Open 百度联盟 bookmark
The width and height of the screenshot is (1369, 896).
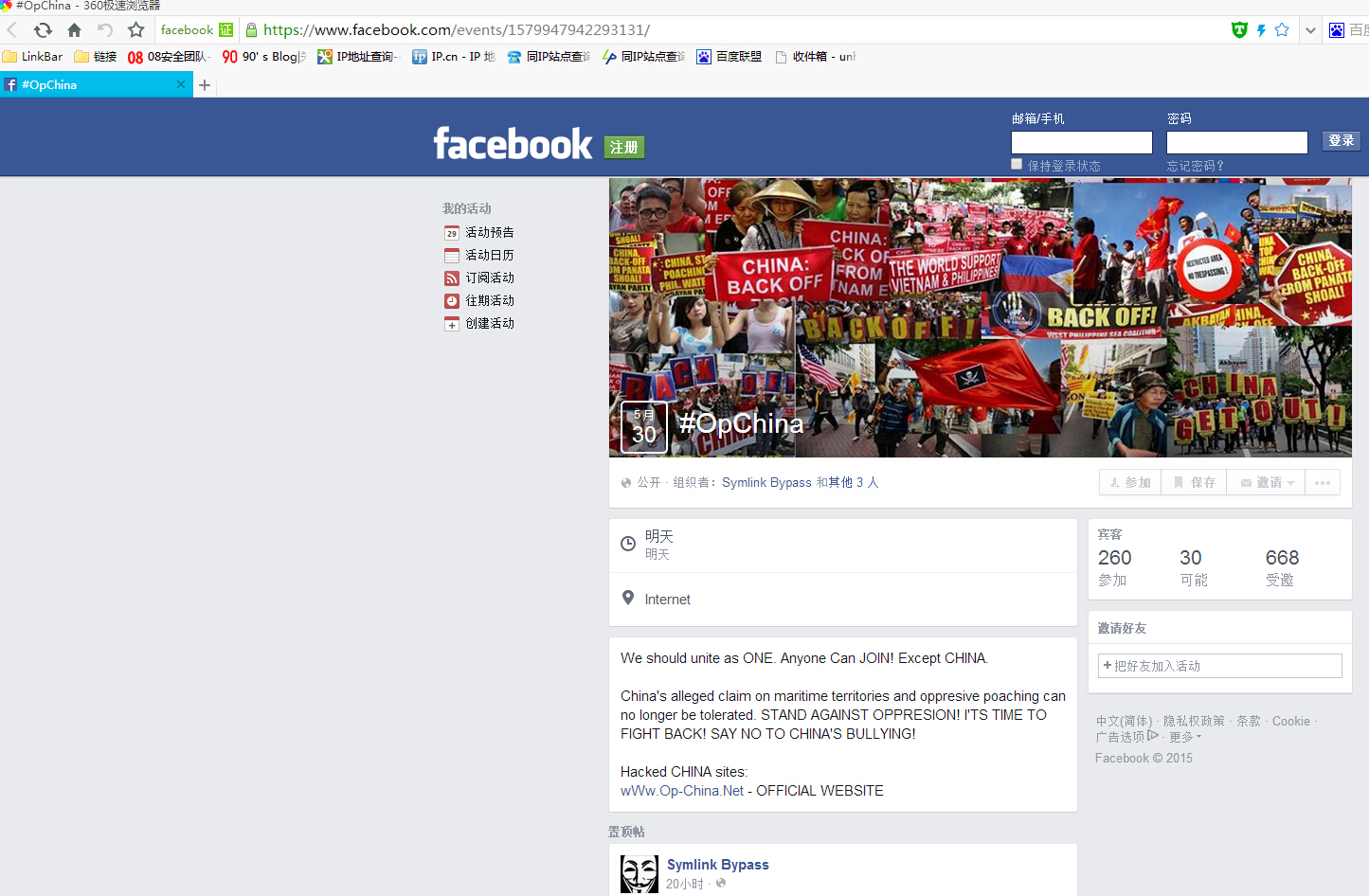729,57
